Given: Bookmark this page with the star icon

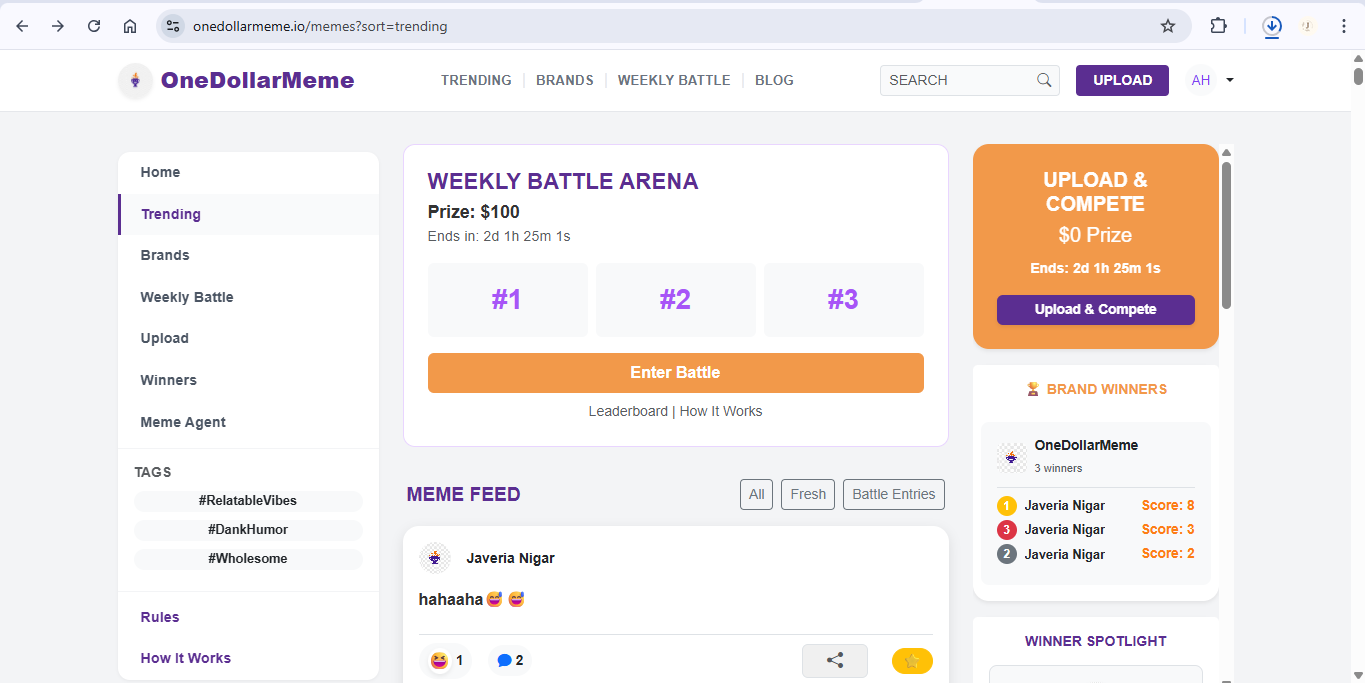Looking at the screenshot, I should 1167,26.
